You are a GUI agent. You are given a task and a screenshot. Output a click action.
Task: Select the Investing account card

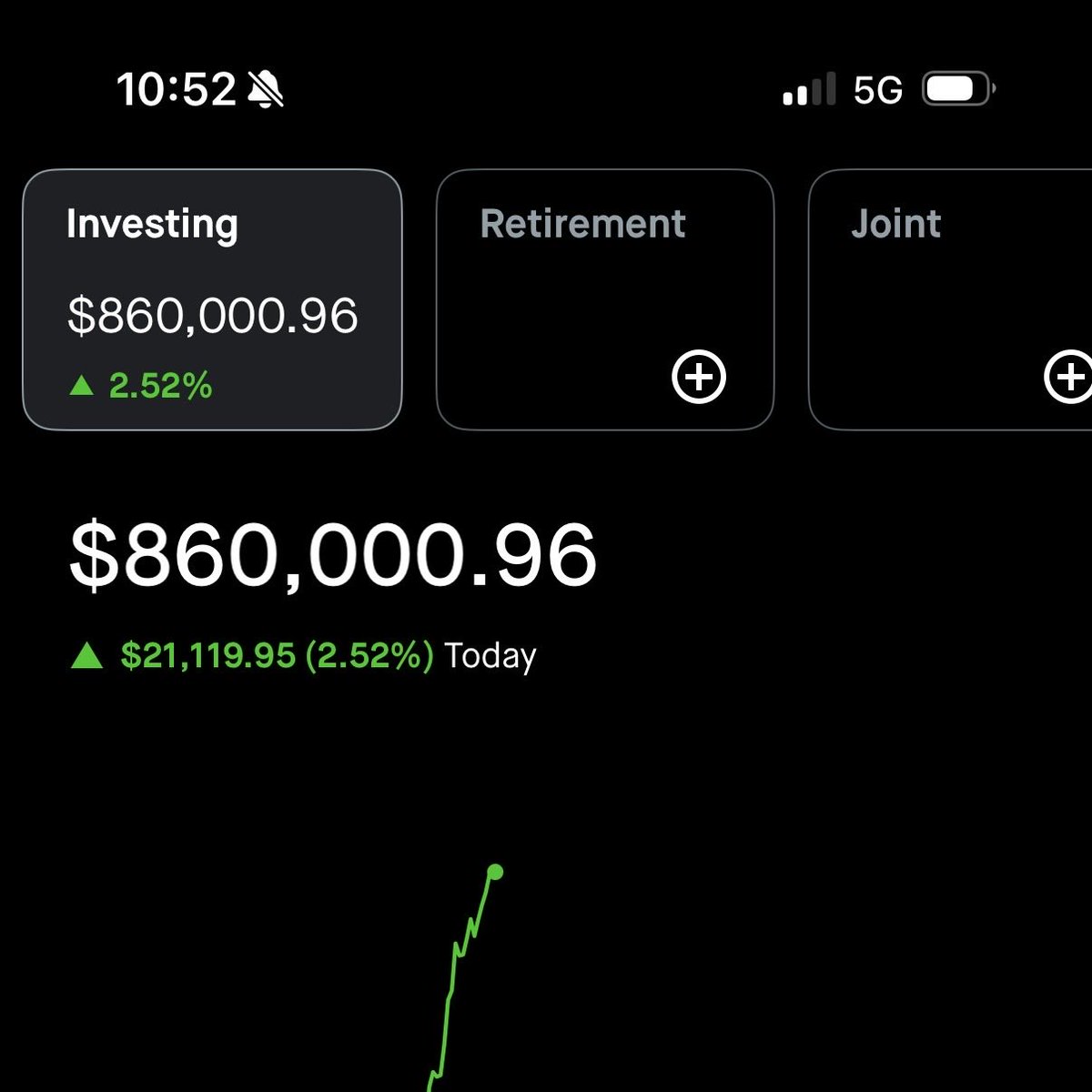[x=212, y=299]
